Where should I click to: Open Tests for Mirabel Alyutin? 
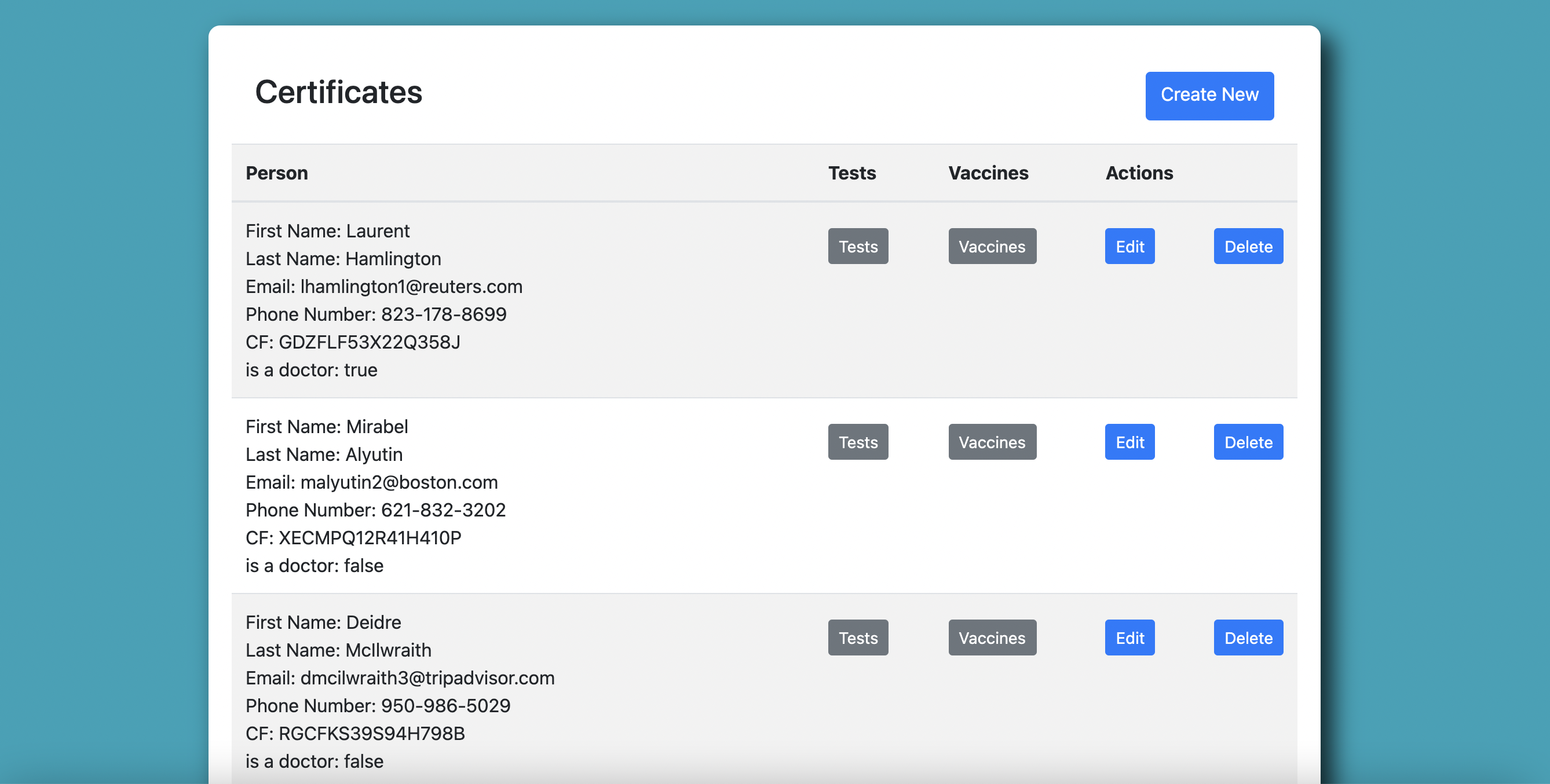coord(857,442)
